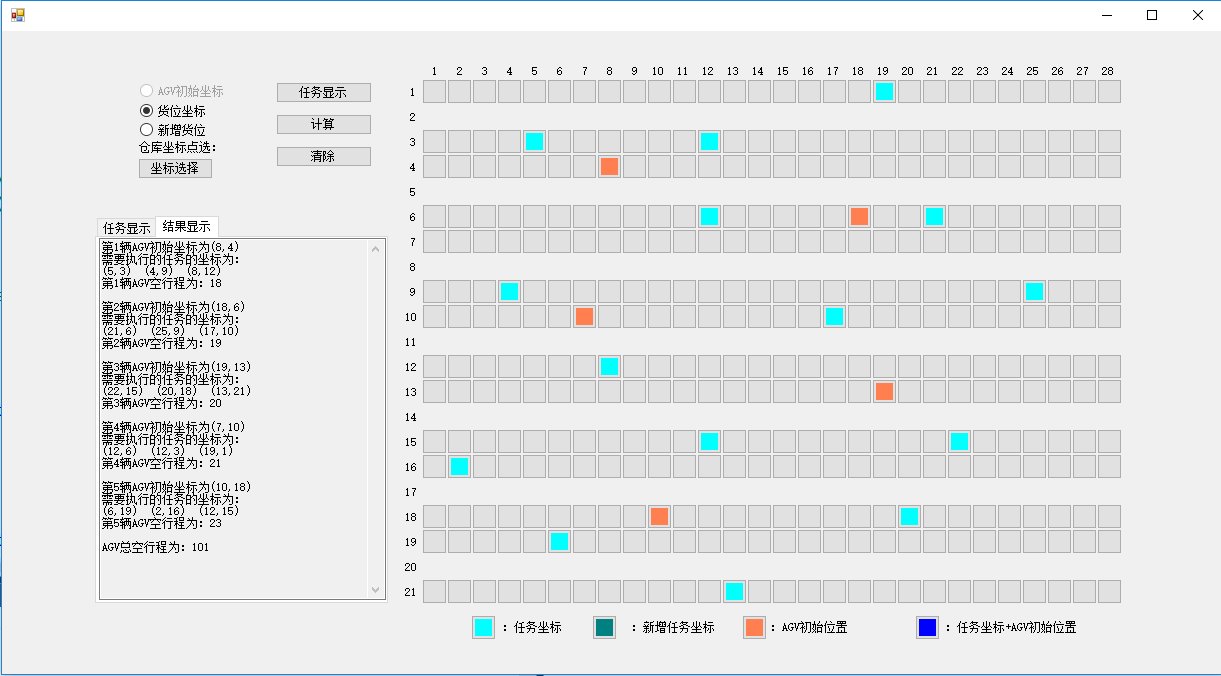Click the results box scrollbar up arrow
Image resolution: width=1221 pixels, height=676 pixels.
point(377,250)
